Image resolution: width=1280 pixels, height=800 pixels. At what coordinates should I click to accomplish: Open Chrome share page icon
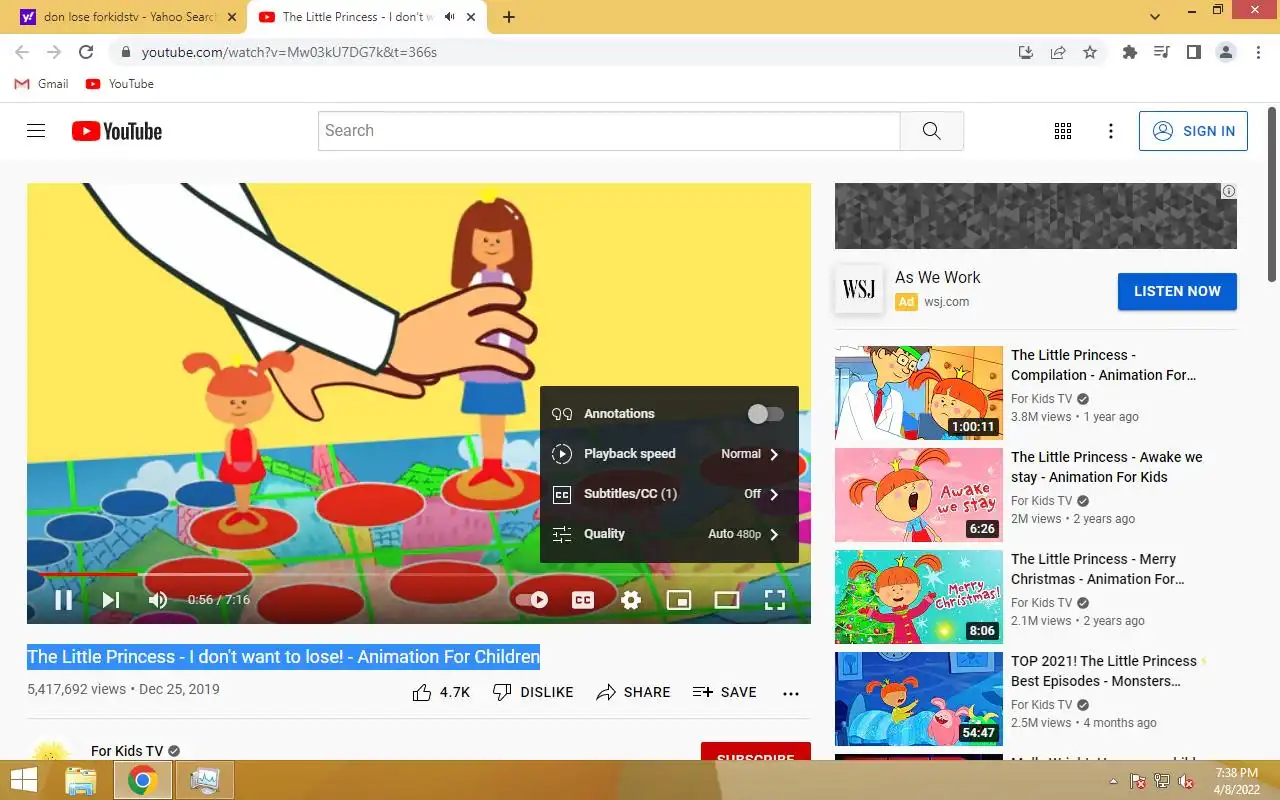[x=1058, y=52]
